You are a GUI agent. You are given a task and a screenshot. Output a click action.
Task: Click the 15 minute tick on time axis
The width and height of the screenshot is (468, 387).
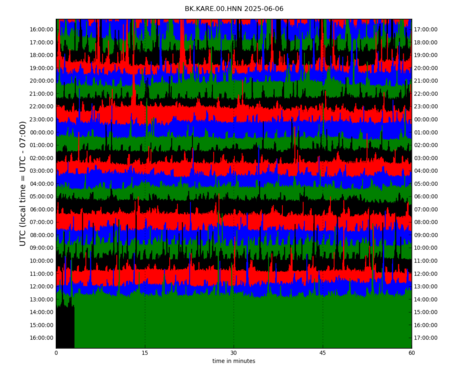point(145,353)
